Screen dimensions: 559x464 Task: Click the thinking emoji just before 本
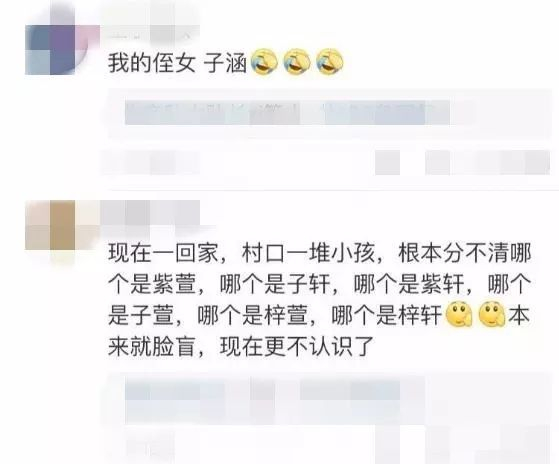coord(492,315)
